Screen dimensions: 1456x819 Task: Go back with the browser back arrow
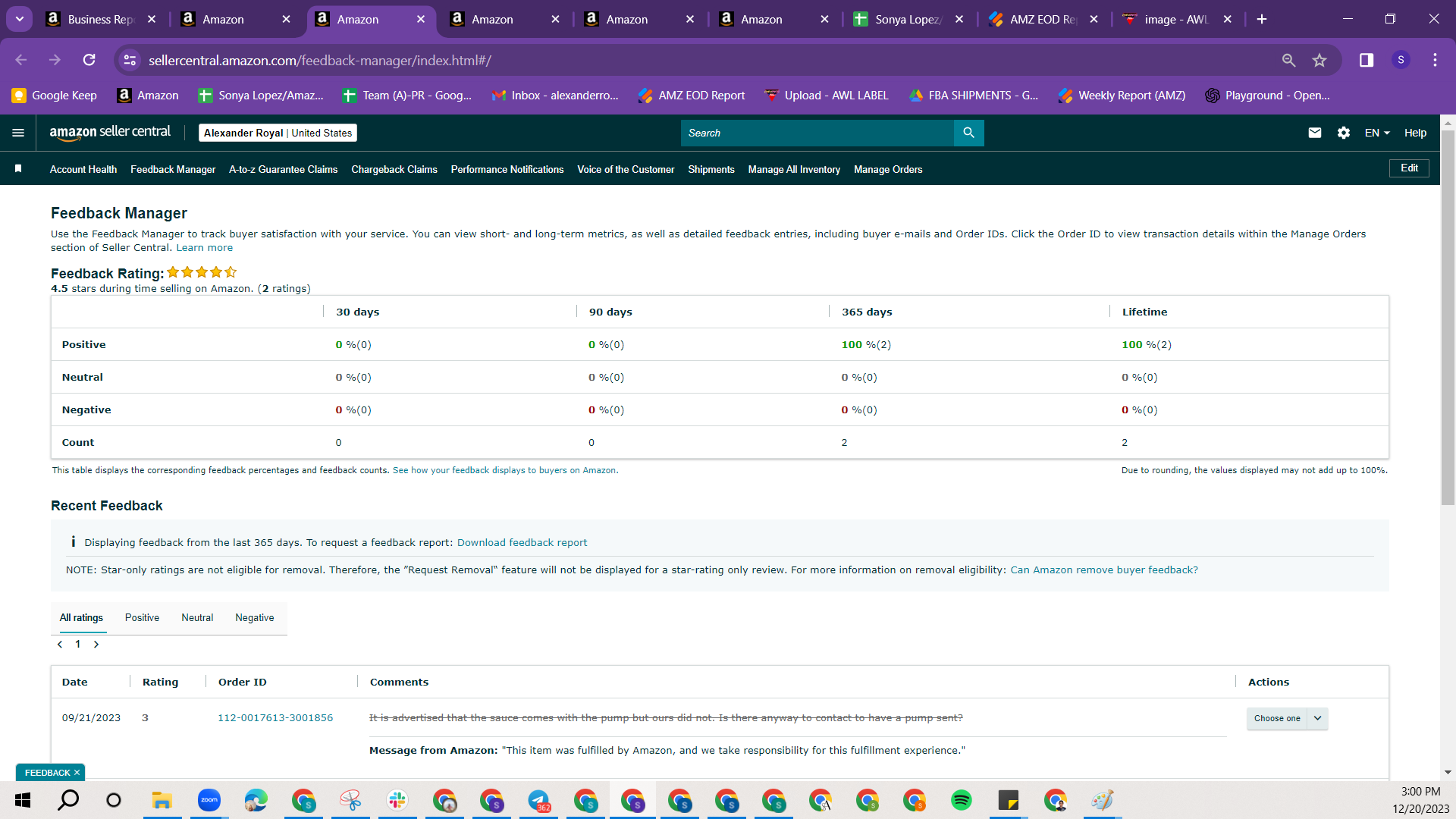coord(20,60)
